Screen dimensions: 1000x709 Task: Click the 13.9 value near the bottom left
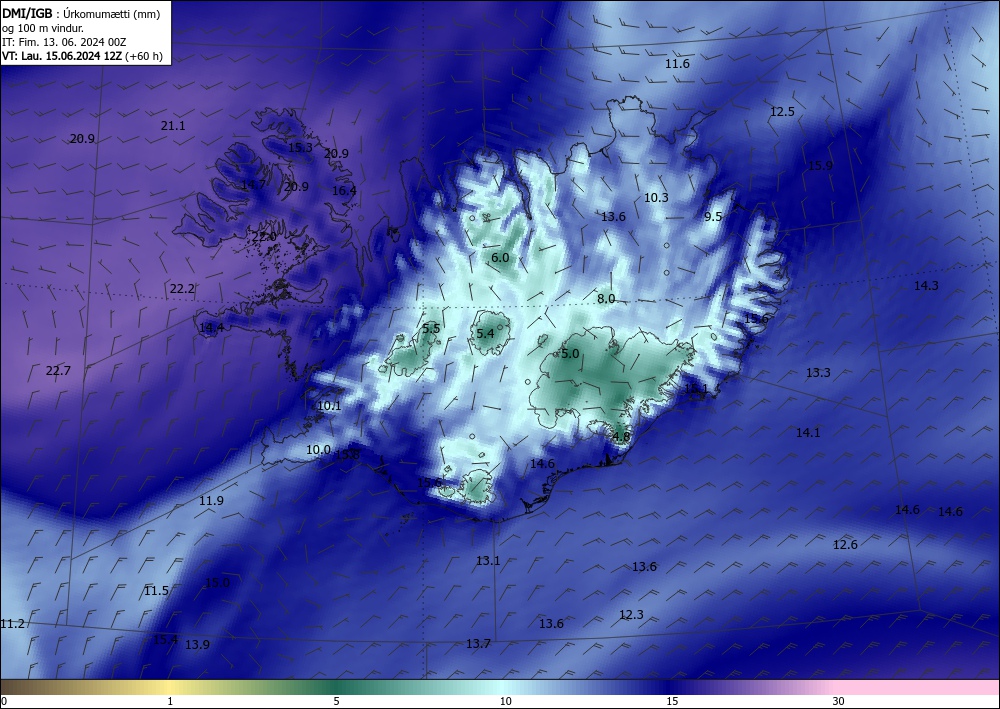click(197, 645)
